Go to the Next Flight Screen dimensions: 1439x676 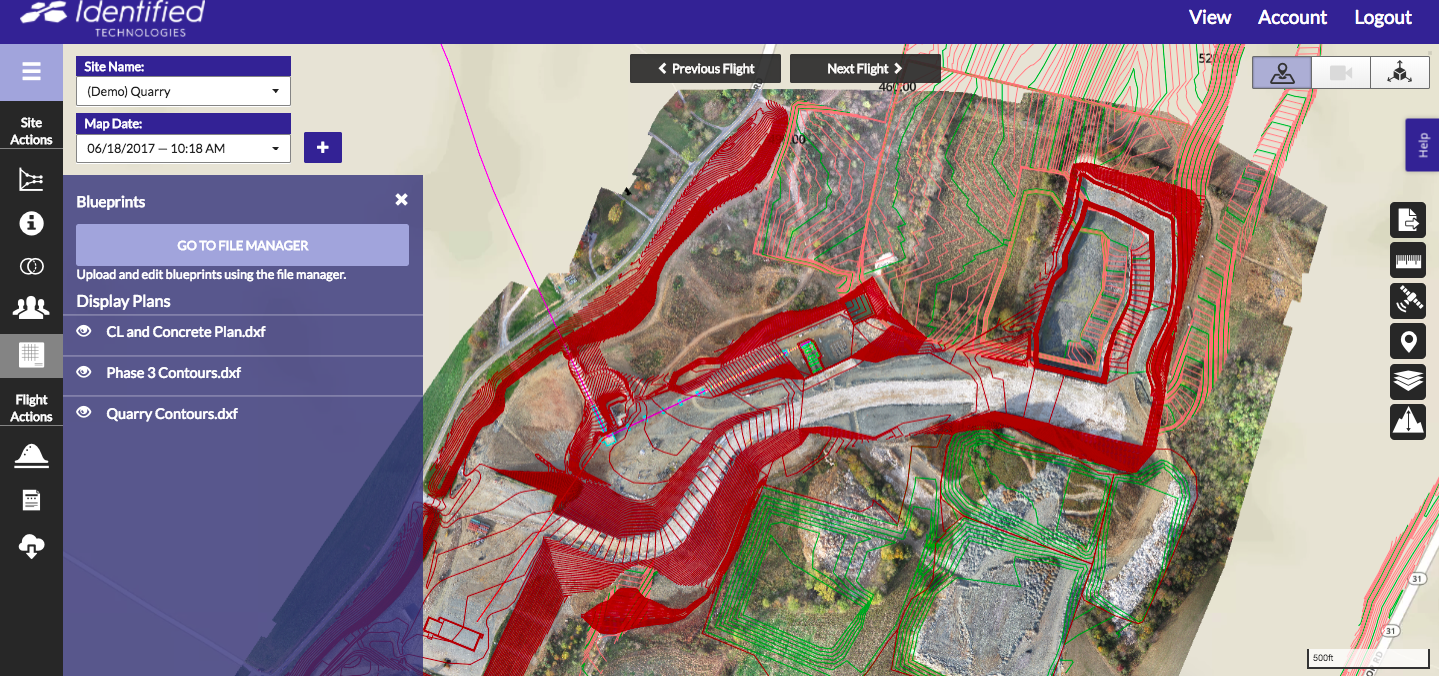tap(864, 69)
